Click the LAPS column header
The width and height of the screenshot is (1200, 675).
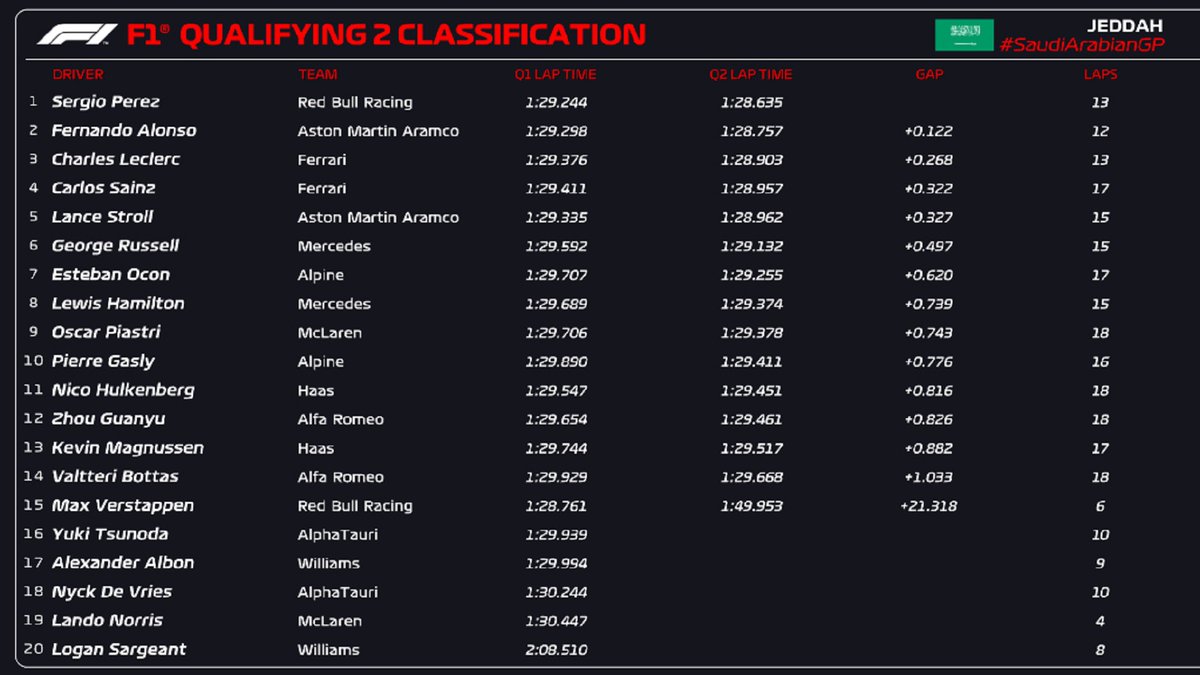(1100, 74)
